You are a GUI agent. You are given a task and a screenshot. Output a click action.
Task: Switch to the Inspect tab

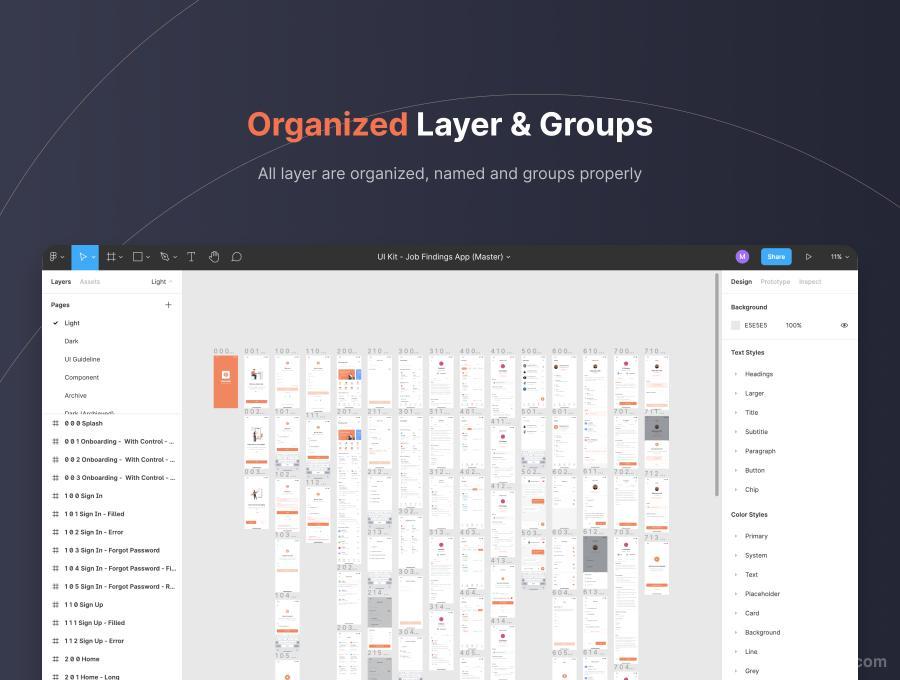(x=810, y=282)
